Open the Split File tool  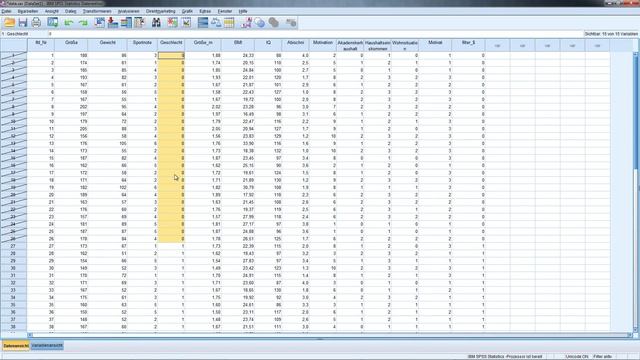pyautogui.click(x=203, y=23)
